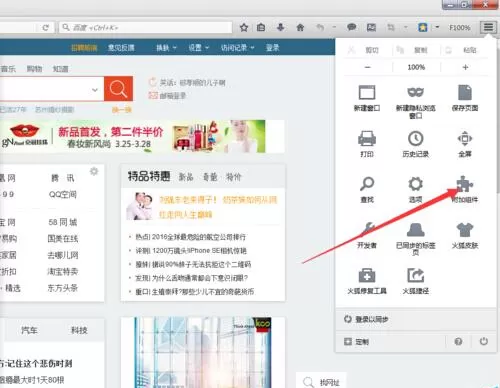This screenshot has width=500, height=388.
Task: Go to the home page icon
Action: pos(300,27)
